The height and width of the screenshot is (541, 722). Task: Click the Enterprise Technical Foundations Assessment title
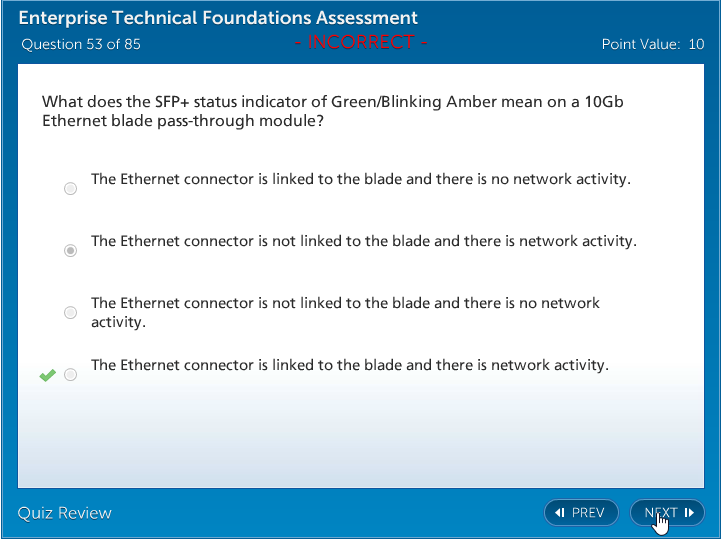[x=219, y=18]
